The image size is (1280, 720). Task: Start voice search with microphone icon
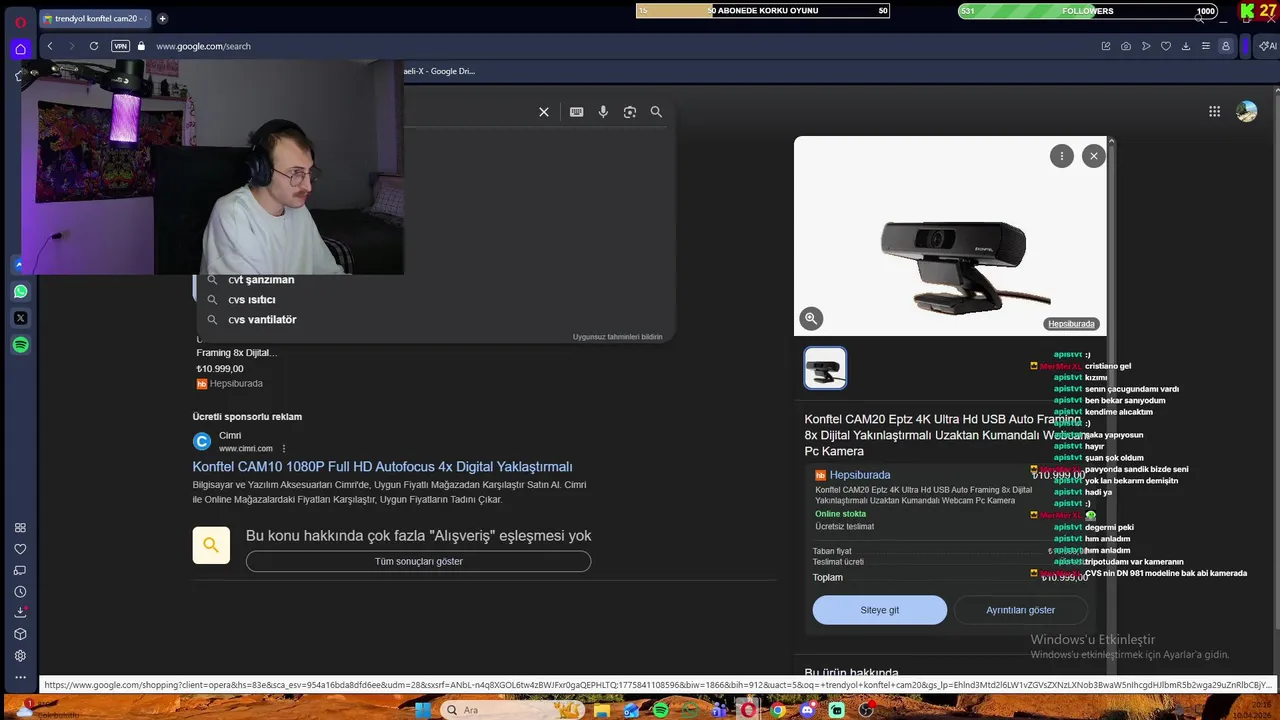point(603,112)
